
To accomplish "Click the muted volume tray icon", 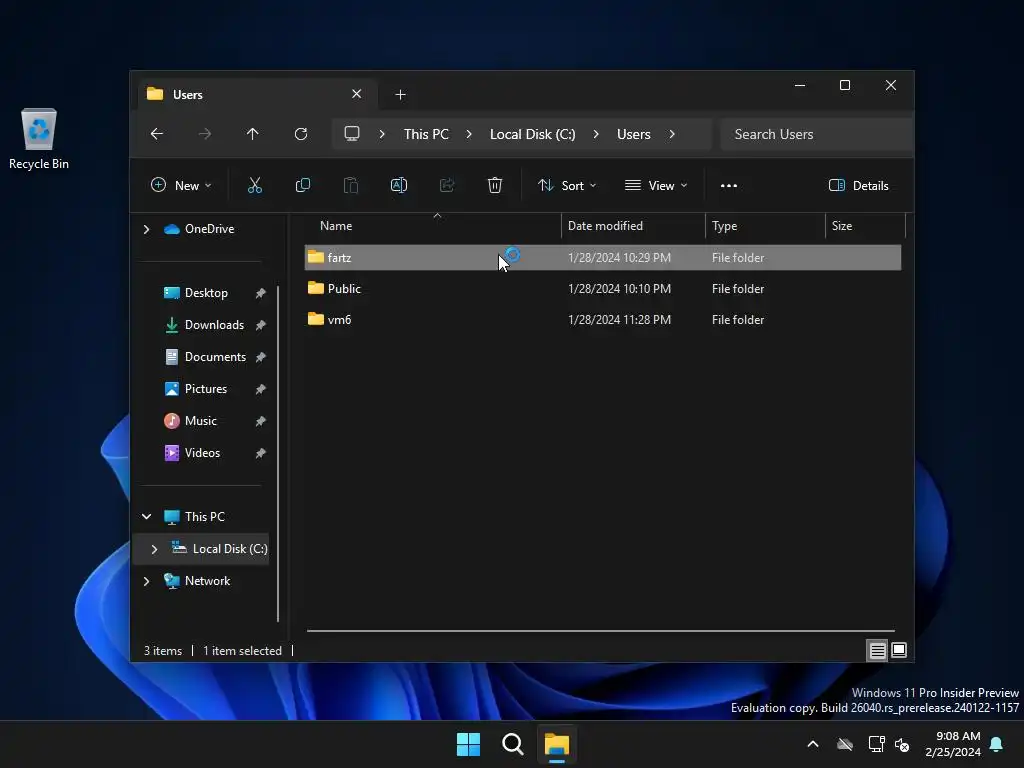I will point(902,744).
